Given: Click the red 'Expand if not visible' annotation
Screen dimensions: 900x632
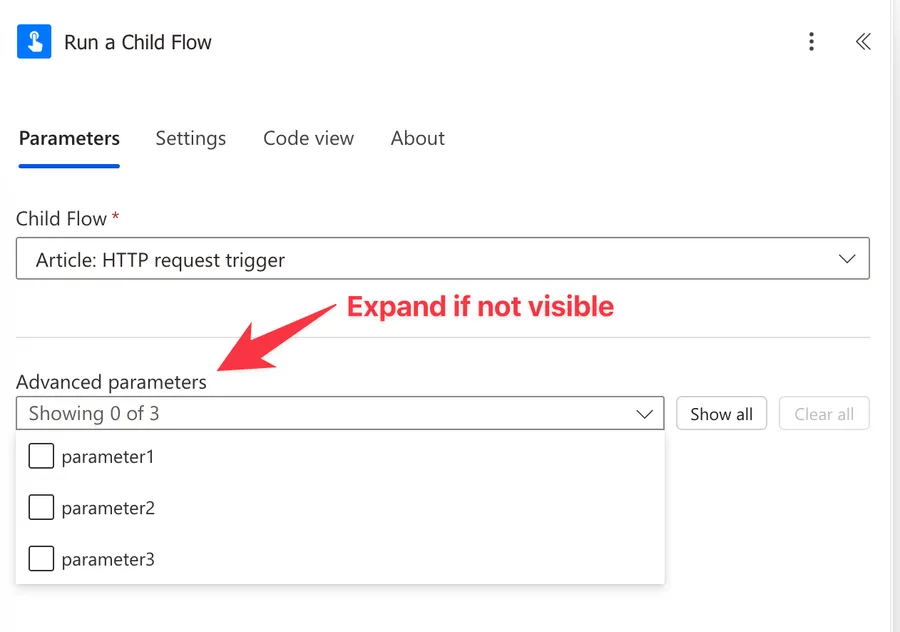Looking at the screenshot, I should 480,306.
